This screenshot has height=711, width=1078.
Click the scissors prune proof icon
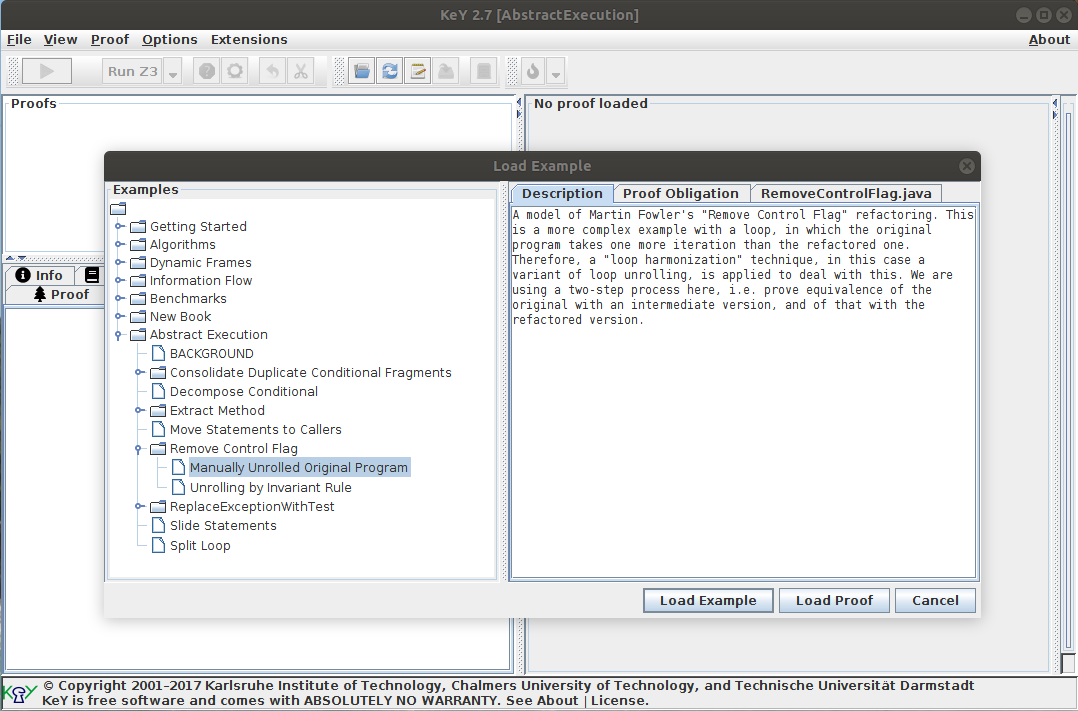pyautogui.click(x=300, y=71)
